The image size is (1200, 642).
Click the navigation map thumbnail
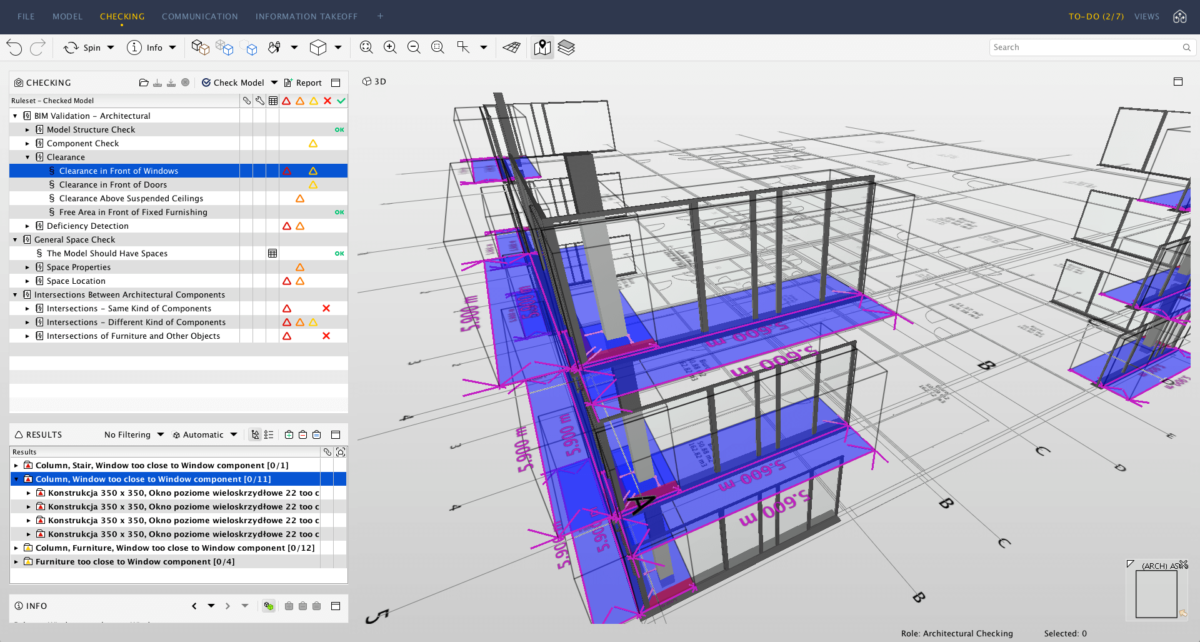[x=1155, y=594]
